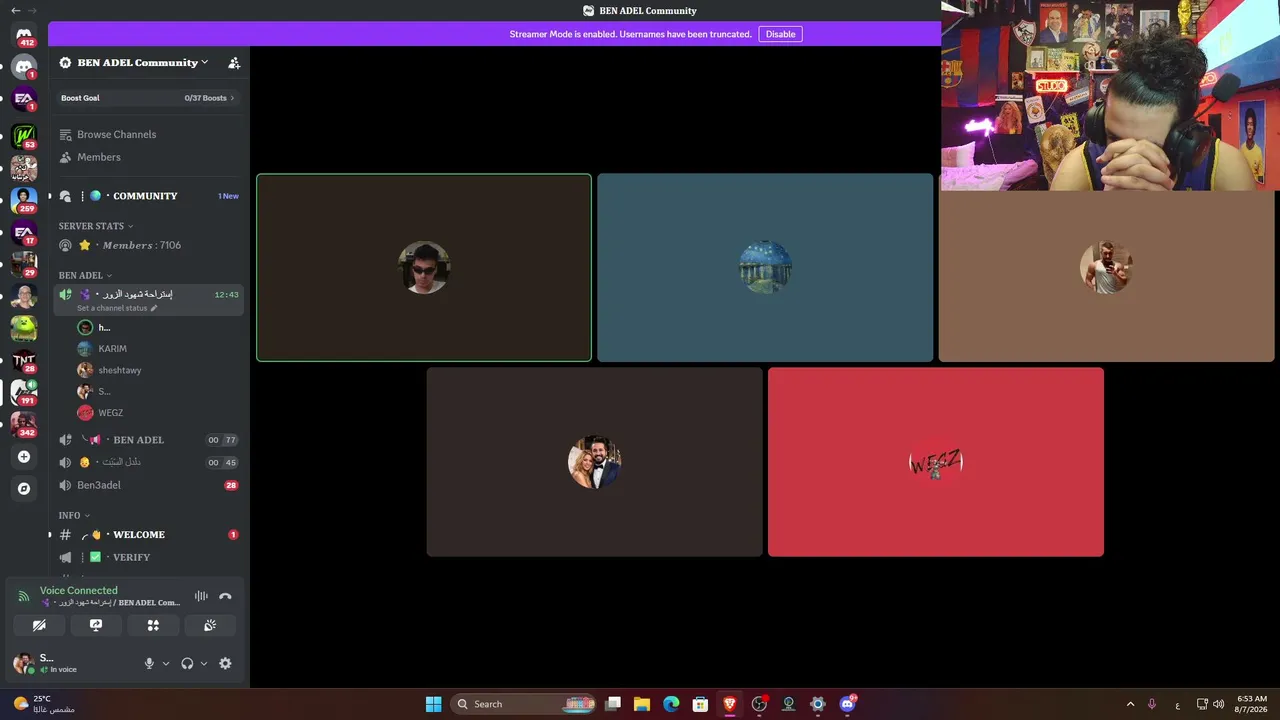Join the voice channel with 00/45 limit
The image size is (1280, 720).
point(148,462)
